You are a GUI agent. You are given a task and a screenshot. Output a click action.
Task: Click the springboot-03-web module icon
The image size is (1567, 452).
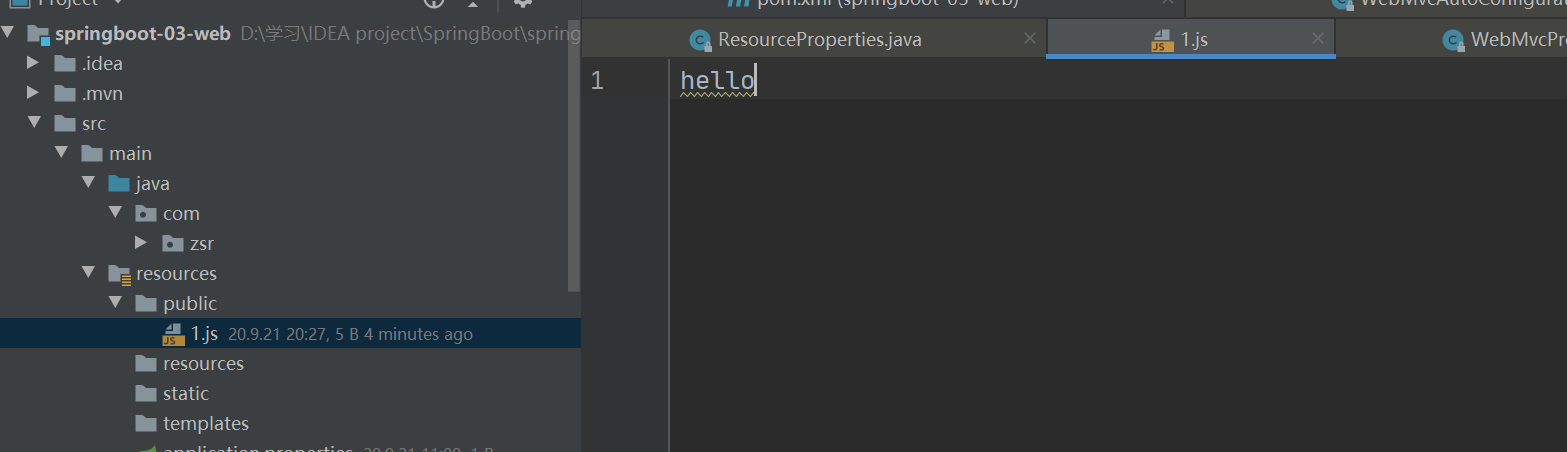pyautogui.click(x=39, y=34)
